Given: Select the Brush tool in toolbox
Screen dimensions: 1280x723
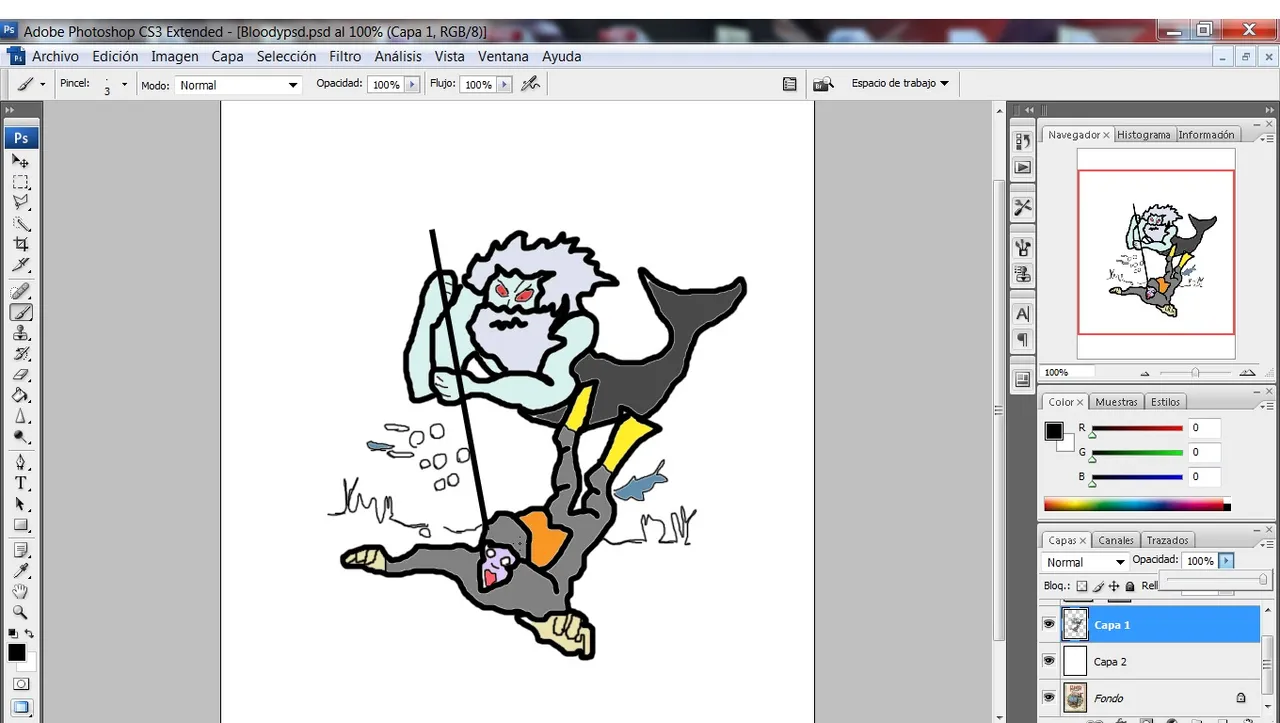Looking at the screenshot, I should (20, 312).
